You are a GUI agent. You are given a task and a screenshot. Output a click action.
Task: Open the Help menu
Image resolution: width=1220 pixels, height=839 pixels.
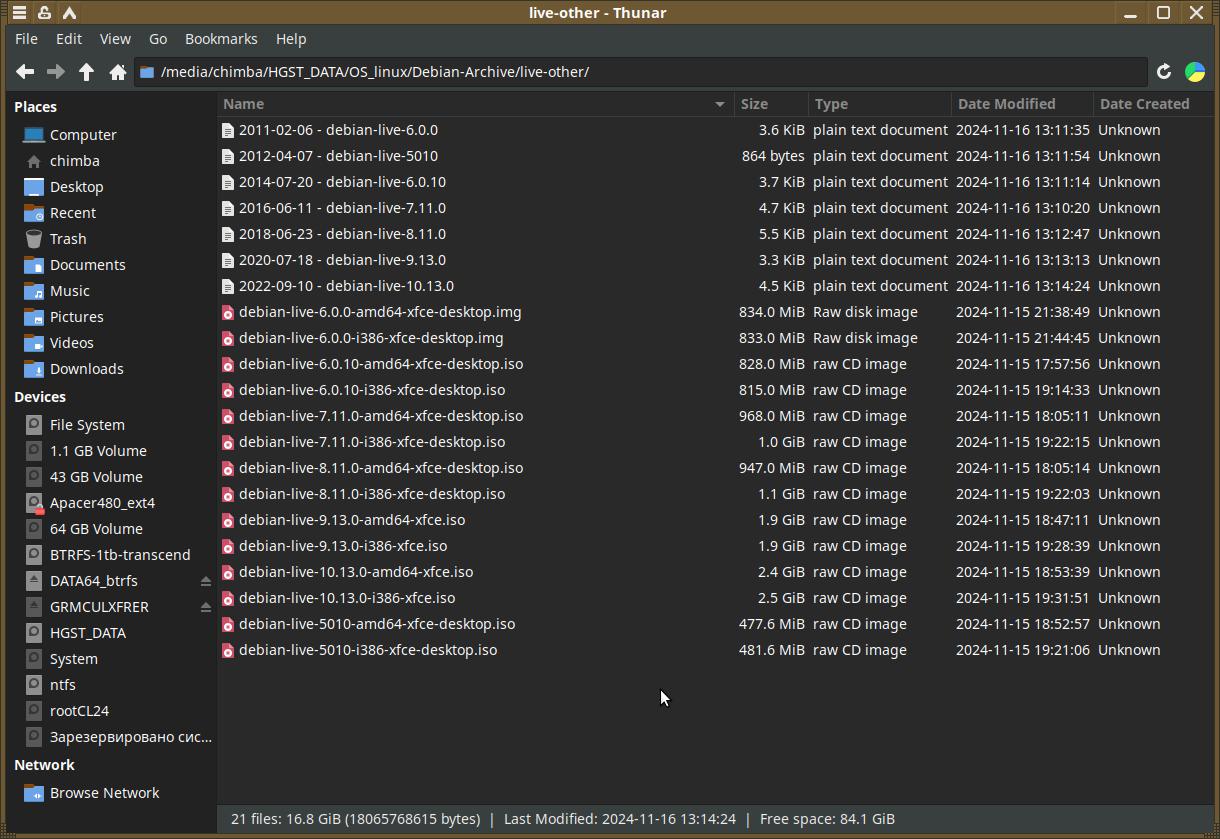point(291,39)
